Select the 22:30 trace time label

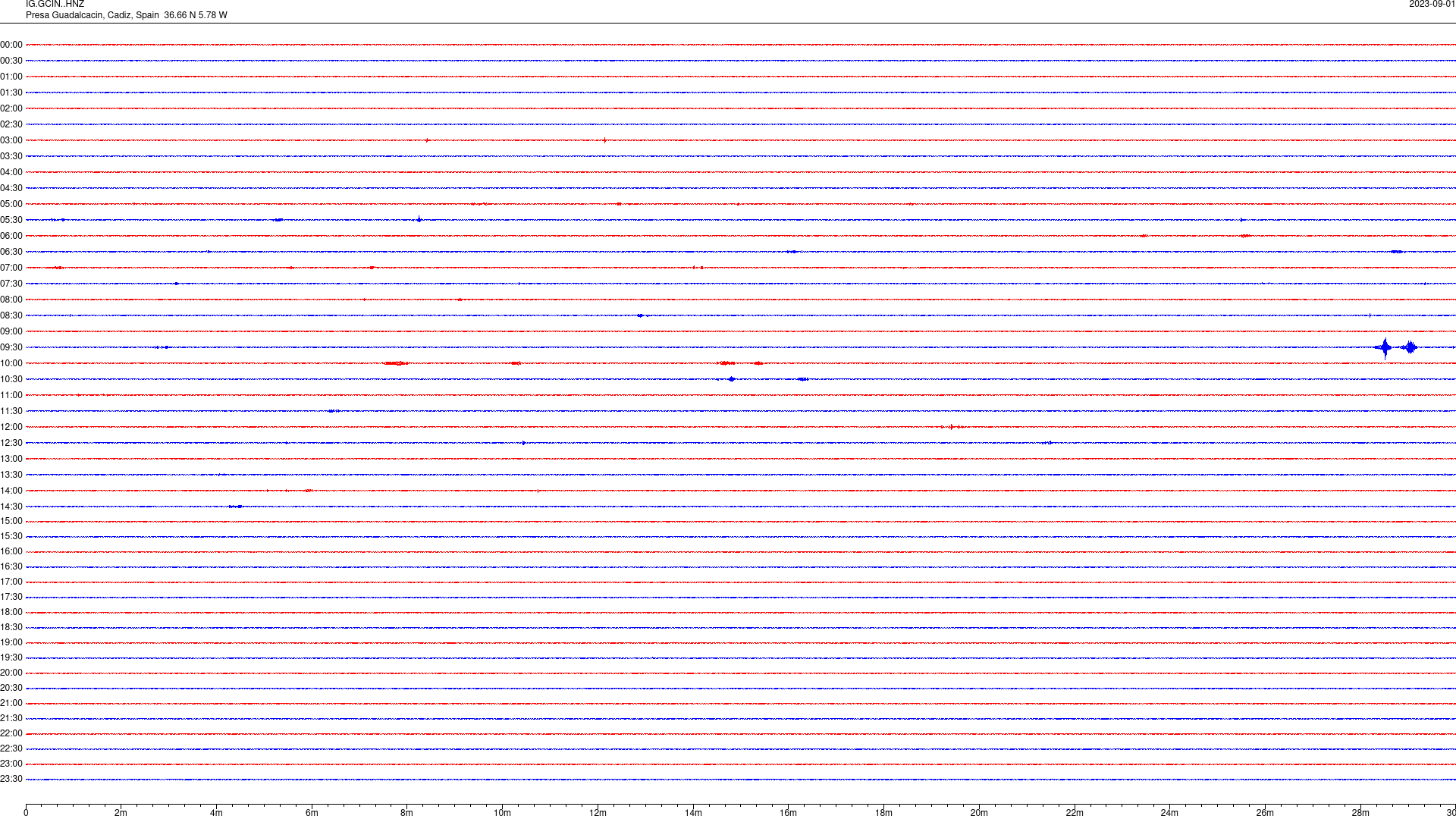(11, 748)
